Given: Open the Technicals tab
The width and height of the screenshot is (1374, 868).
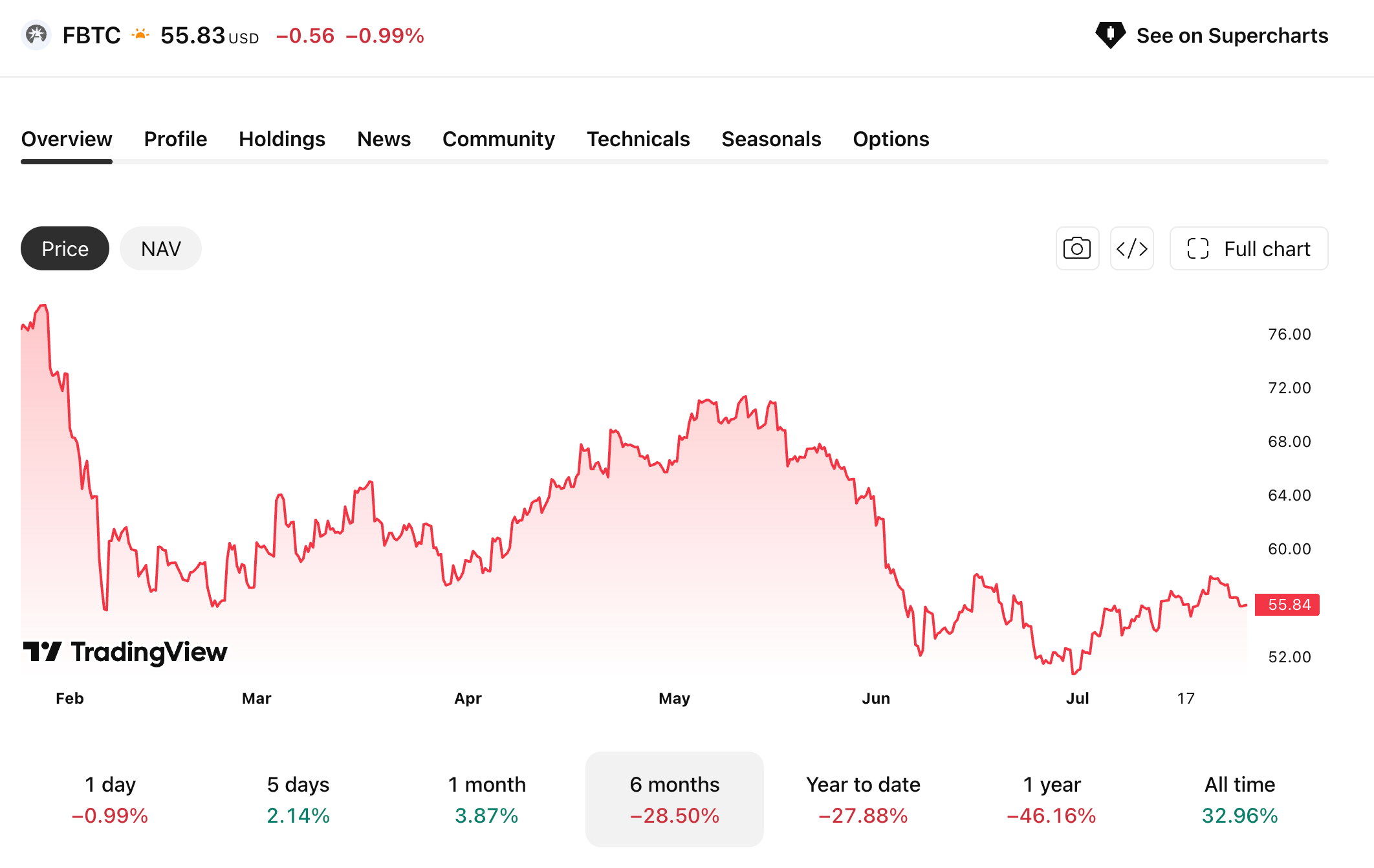Looking at the screenshot, I should click(x=638, y=139).
